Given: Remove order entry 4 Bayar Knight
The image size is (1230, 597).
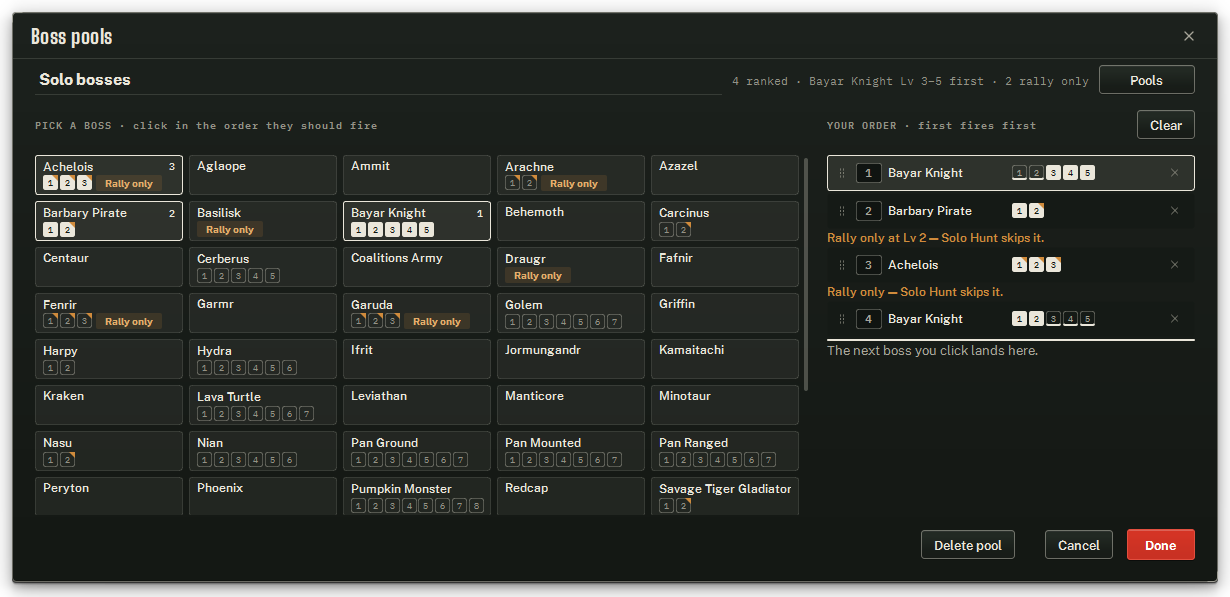Looking at the screenshot, I should (1174, 319).
